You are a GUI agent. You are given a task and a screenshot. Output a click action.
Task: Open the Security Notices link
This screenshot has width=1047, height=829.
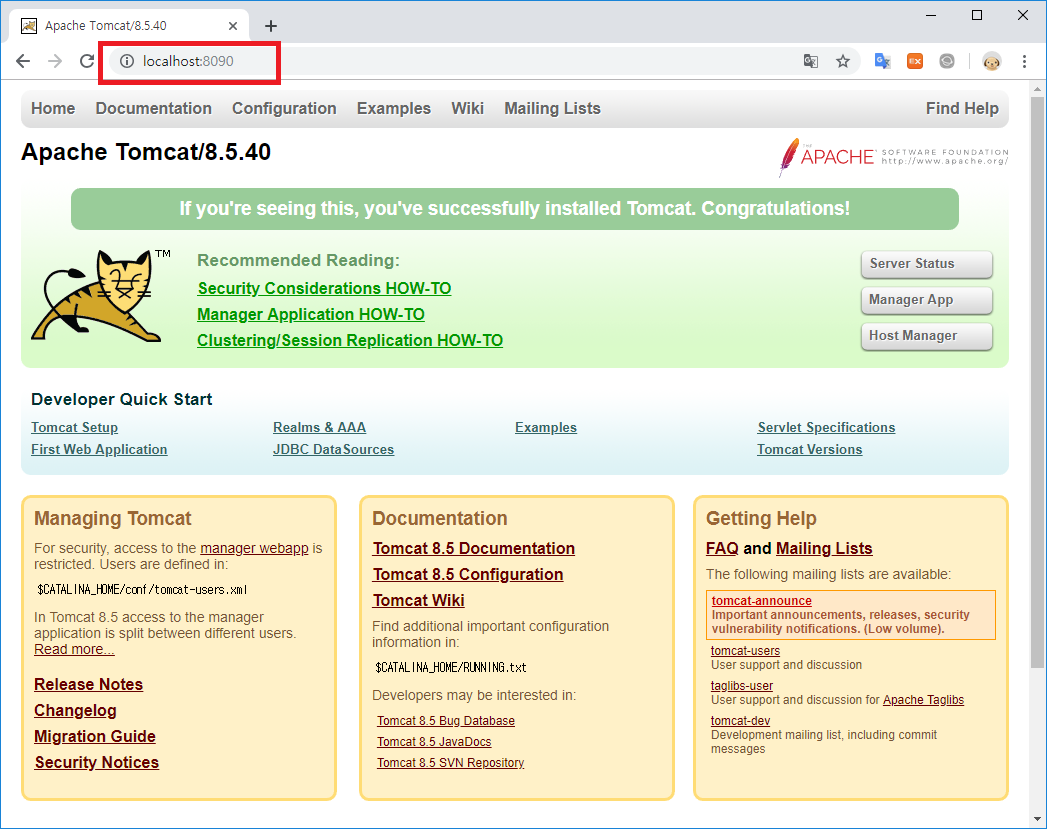click(x=97, y=762)
